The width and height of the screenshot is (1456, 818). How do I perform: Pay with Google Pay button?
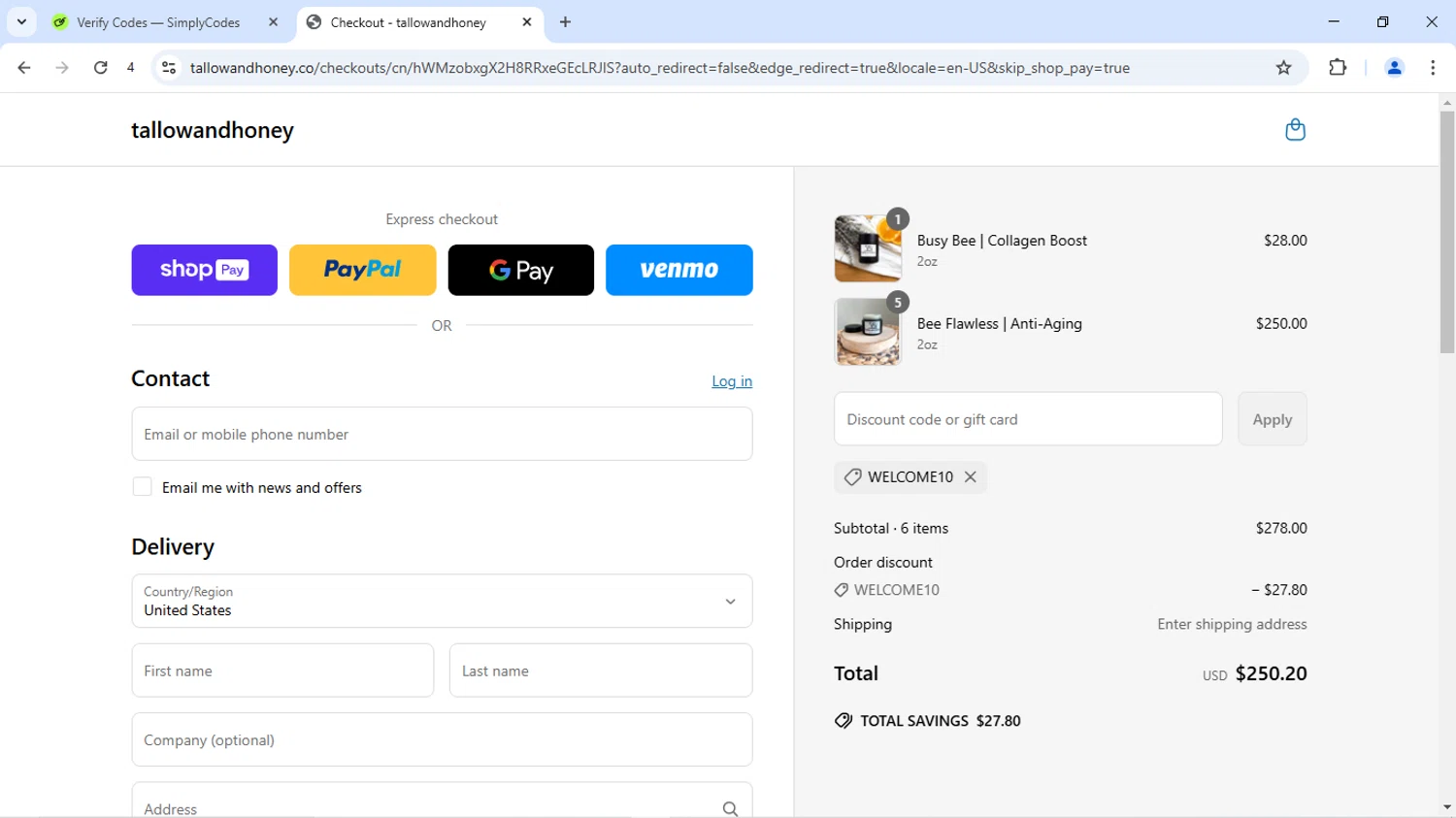click(521, 270)
